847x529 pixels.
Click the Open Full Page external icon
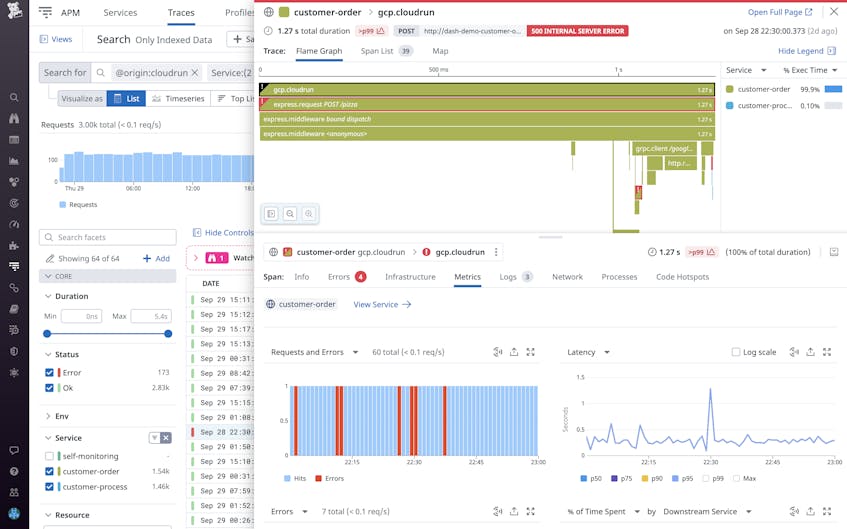click(x=809, y=12)
